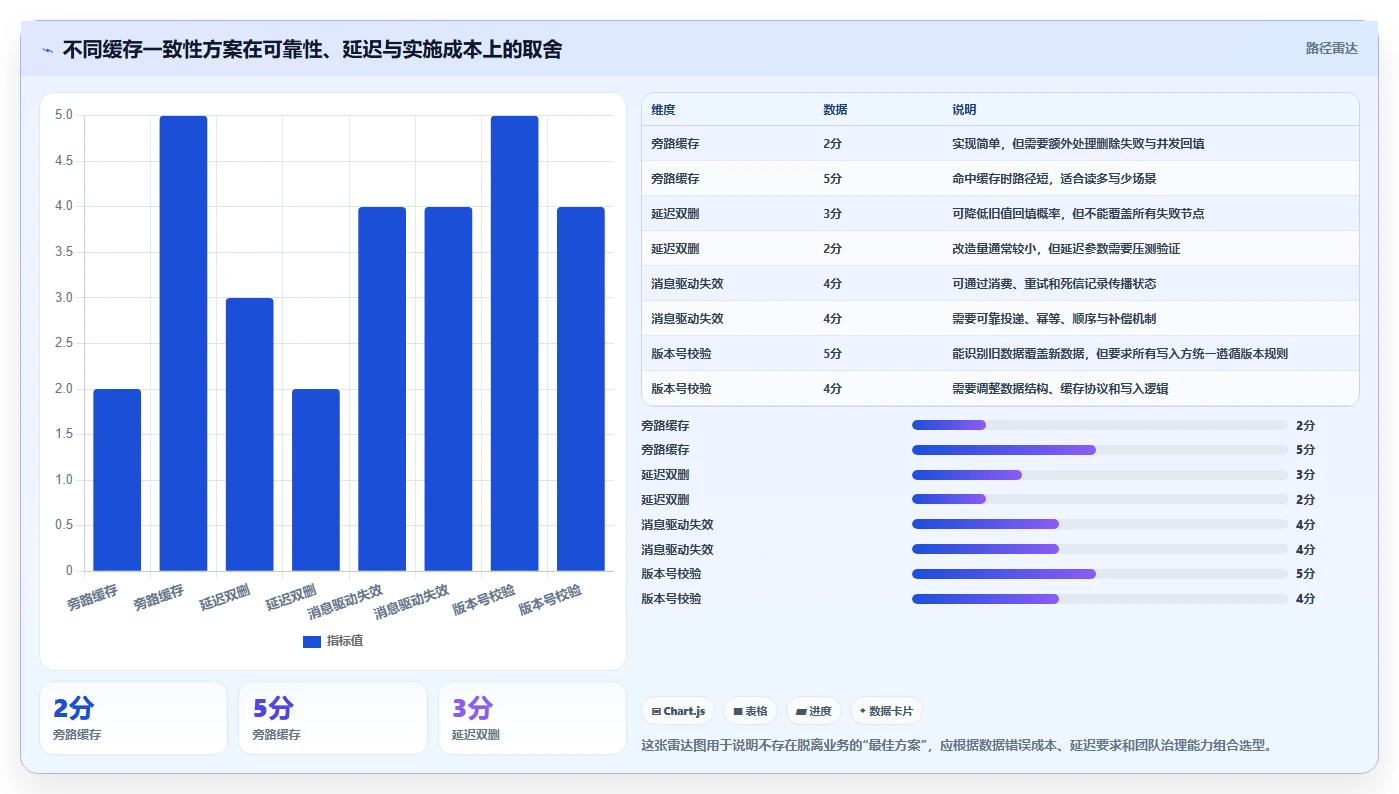This screenshot has width=1399, height=794.
Task: Click the 数据 column header
Action: 835,110
